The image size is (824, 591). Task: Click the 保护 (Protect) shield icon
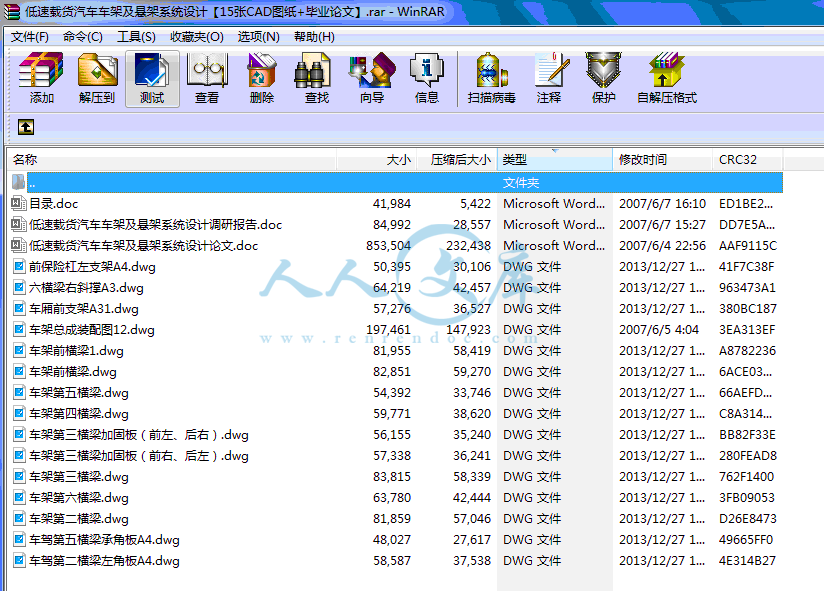click(603, 70)
